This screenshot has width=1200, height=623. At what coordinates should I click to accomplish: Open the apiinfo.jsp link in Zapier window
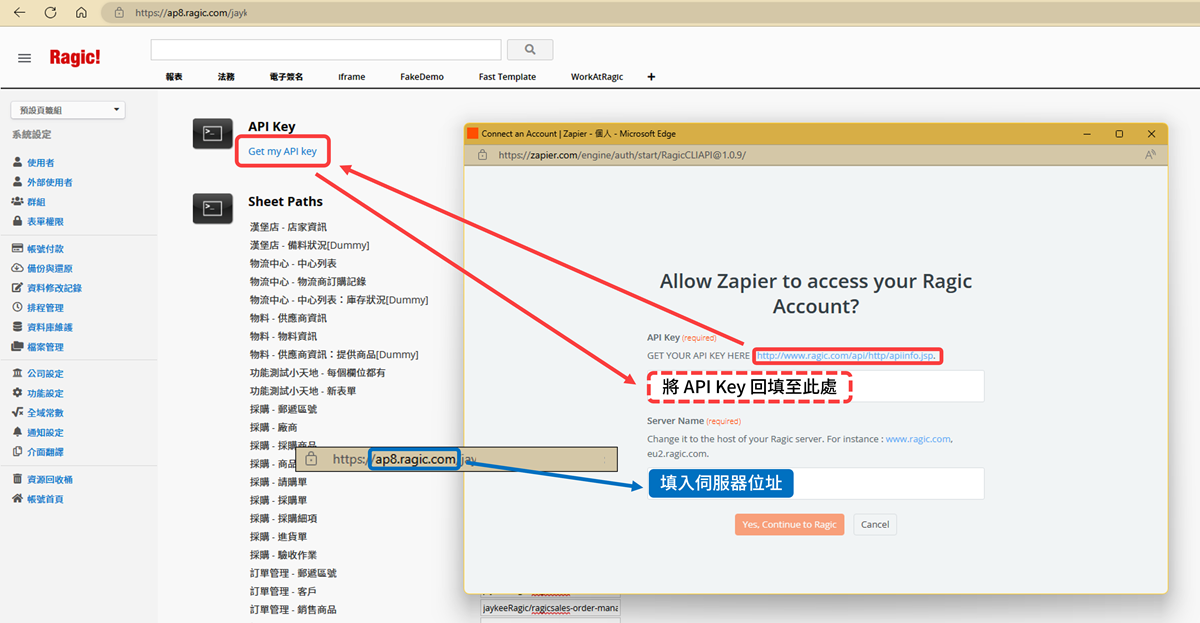[x=844, y=355]
